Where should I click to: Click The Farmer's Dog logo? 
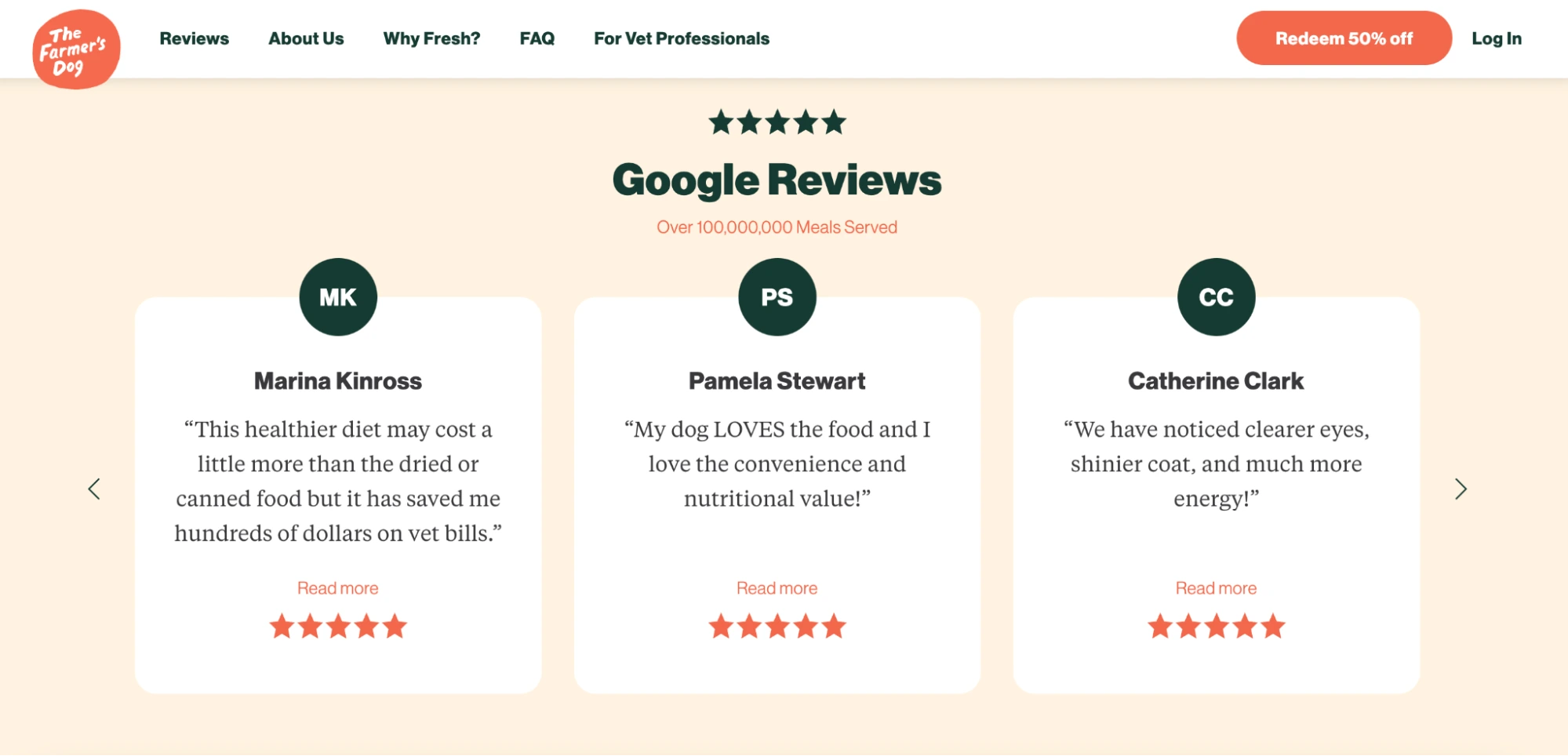pos(76,49)
